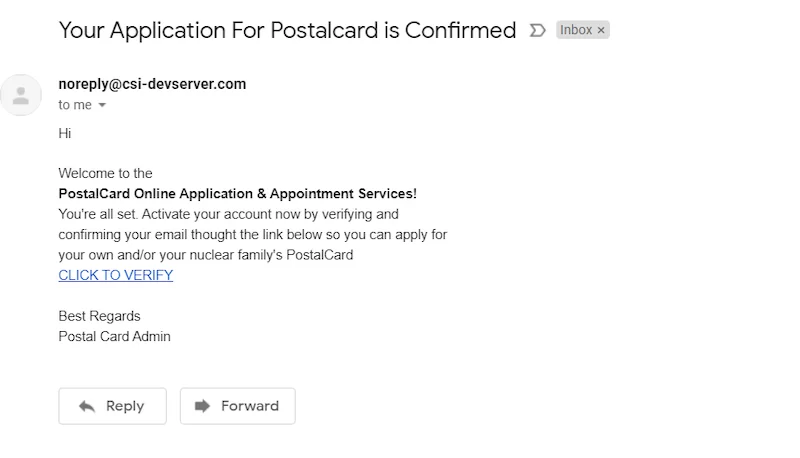The height and width of the screenshot is (458, 800).
Task: Click the "Welcome to the" line
Action: [105, 173]
